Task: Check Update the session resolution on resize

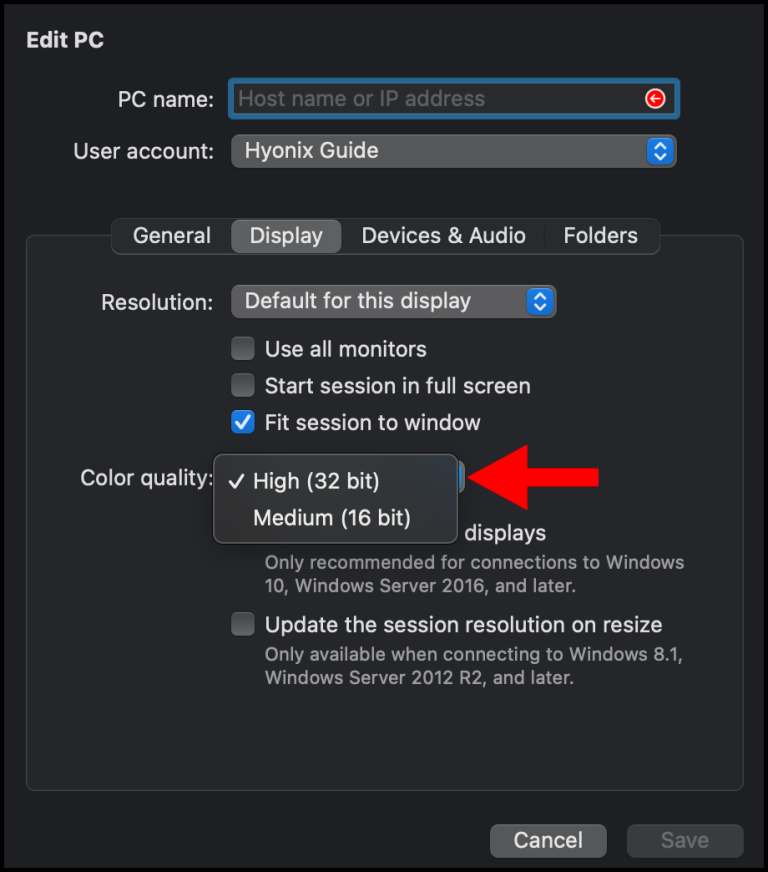Action: tap(242, 623)
